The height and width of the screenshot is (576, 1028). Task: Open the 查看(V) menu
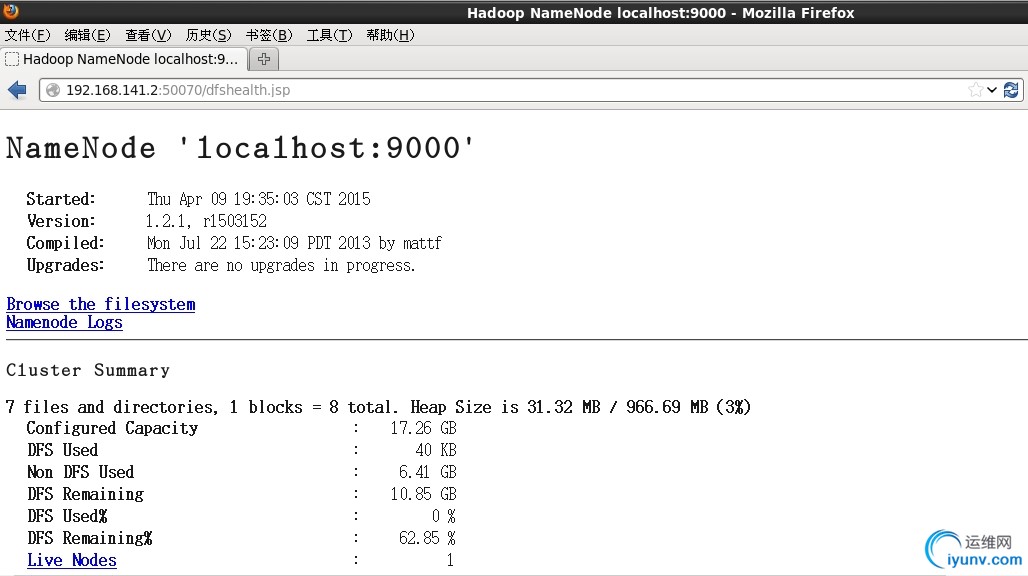148,35
